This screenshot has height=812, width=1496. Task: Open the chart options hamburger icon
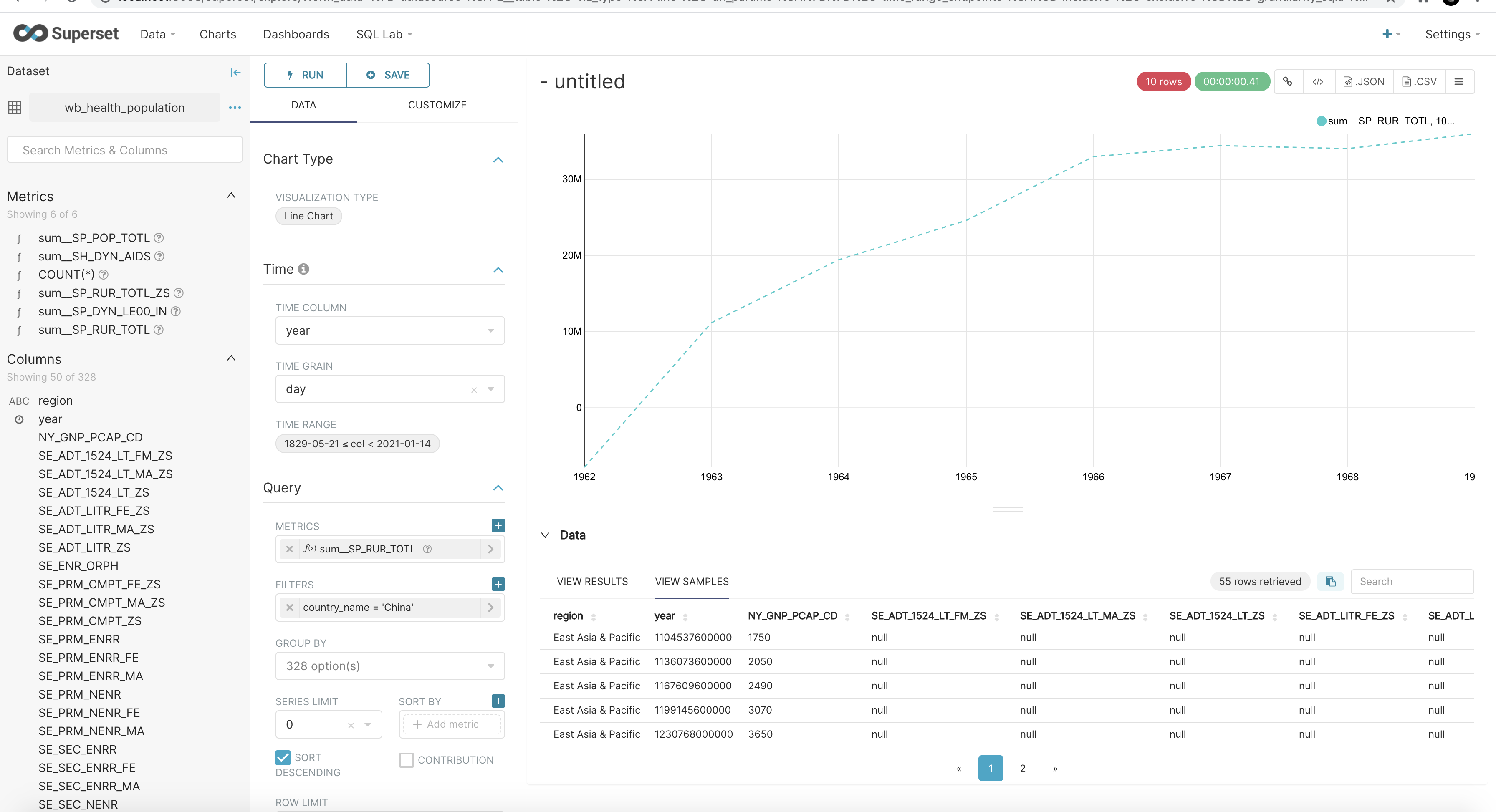point(1459,81)
